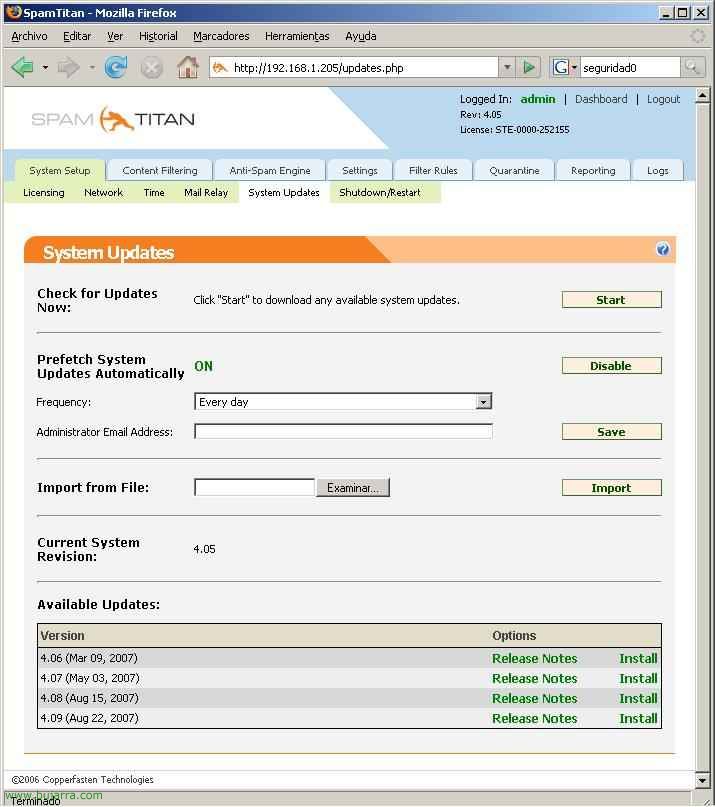Open the Google search engine selector dropdown
Screen dimensions: 715x807
(x=565, y=67)
